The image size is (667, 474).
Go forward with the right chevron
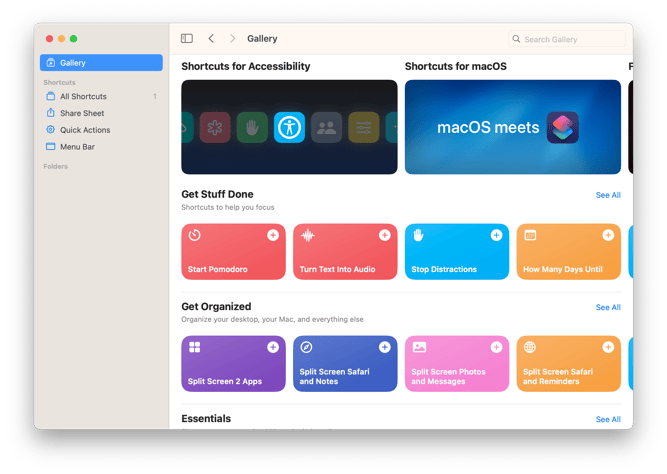[x=232, y=39]
